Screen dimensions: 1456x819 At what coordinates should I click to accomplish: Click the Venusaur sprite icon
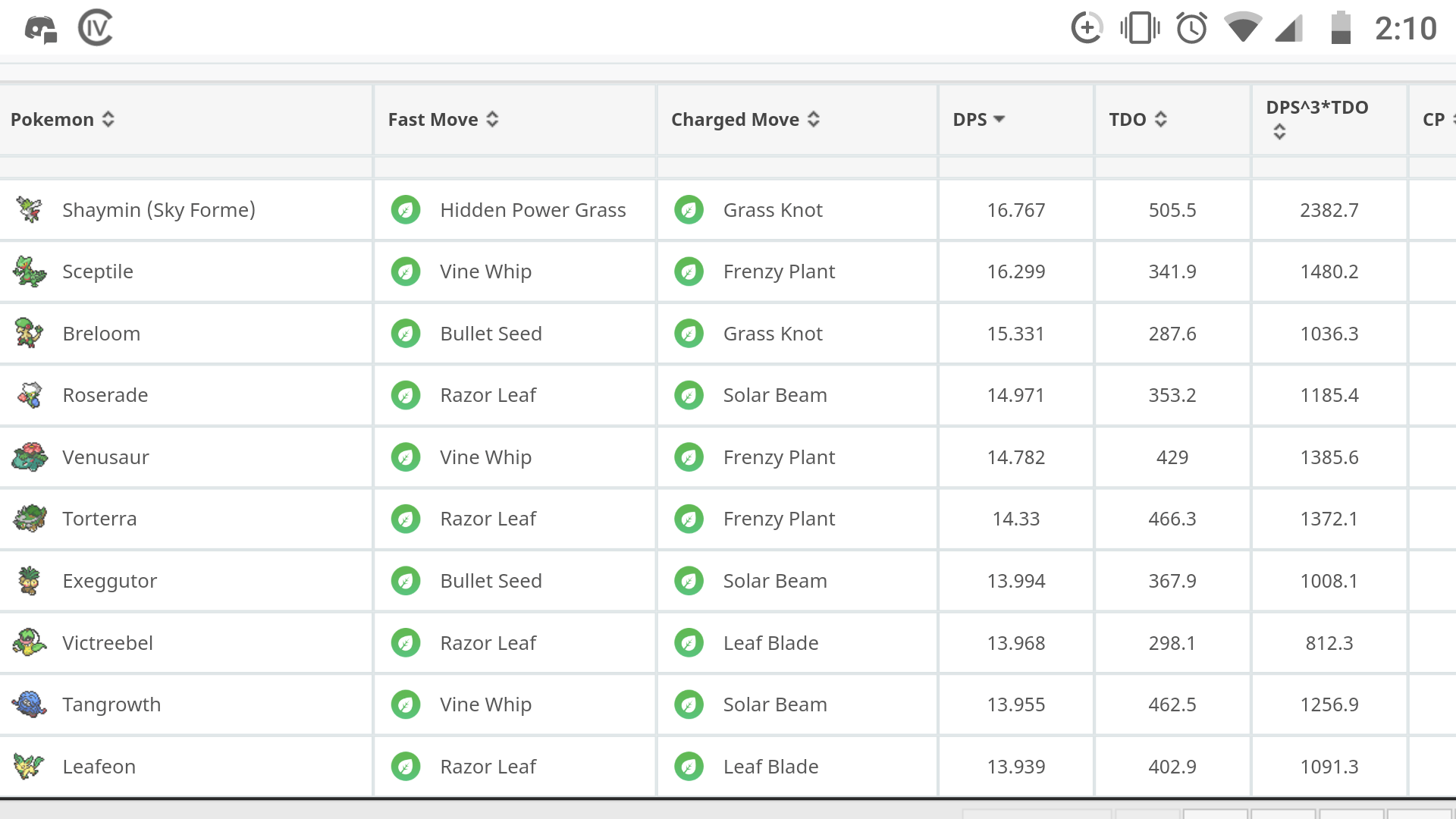point(30,457)
